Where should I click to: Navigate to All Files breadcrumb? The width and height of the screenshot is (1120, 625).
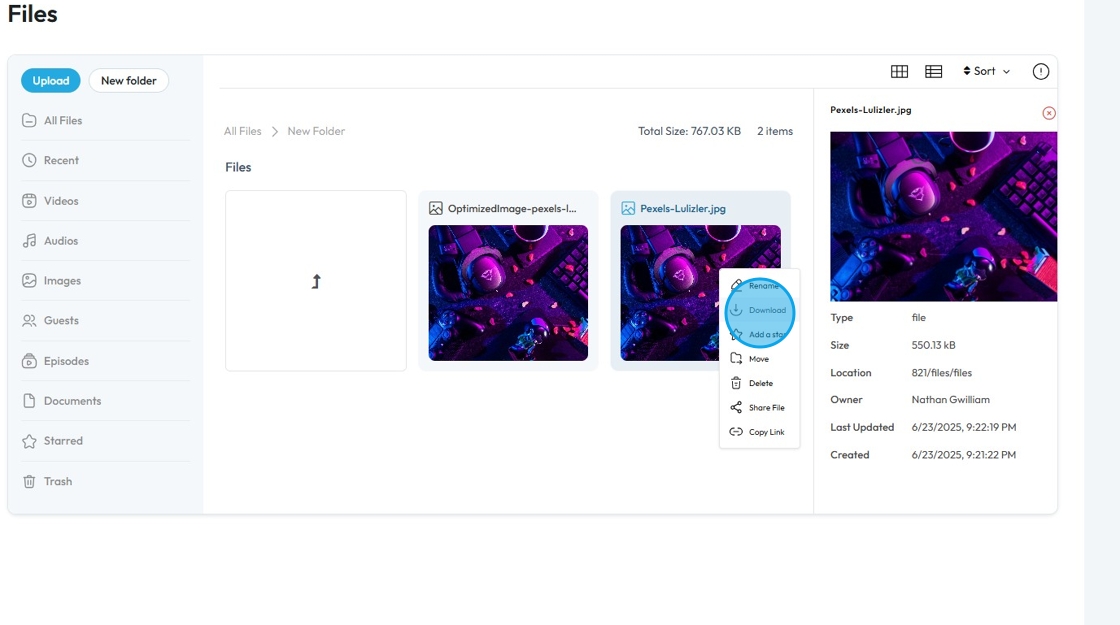pyautogui.click(x=242, y=131)
